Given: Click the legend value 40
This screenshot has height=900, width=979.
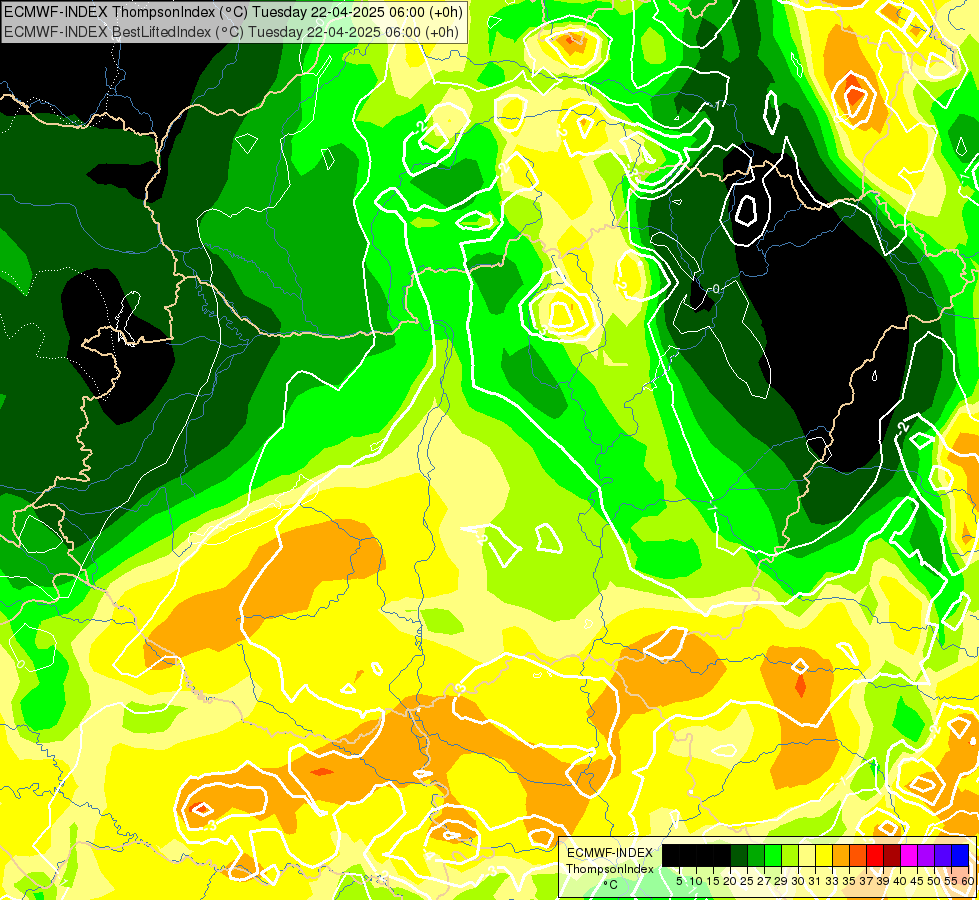Looking at the screenshot, I should coord(900,881).
